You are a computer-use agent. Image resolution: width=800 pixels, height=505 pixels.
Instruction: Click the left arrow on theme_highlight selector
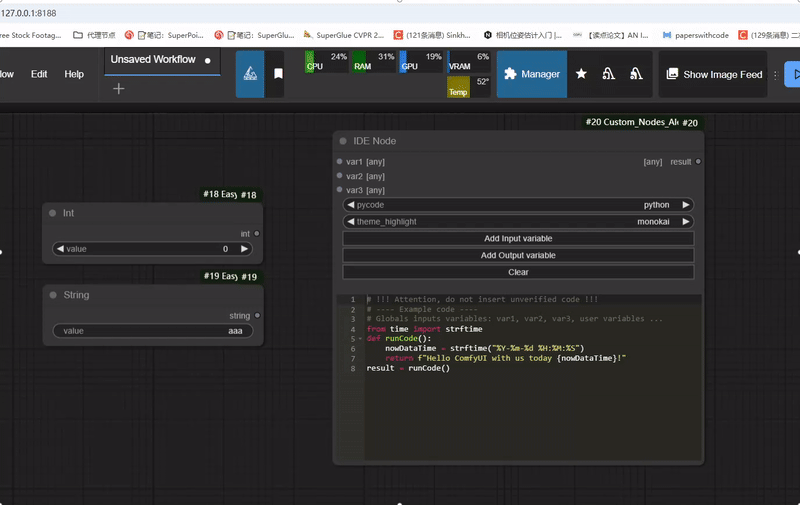tap(350, 222)
